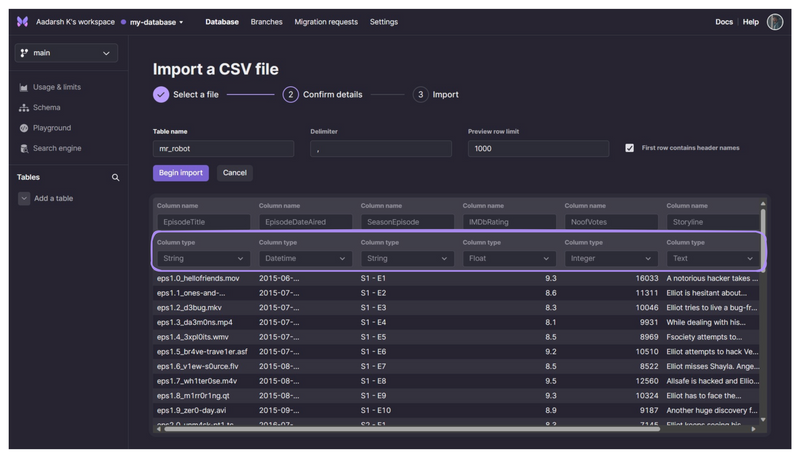Click the eps1.7_wh1ter0se.m4v cell
The width and height of the screenshot is (800, 458).
(196, 381)
